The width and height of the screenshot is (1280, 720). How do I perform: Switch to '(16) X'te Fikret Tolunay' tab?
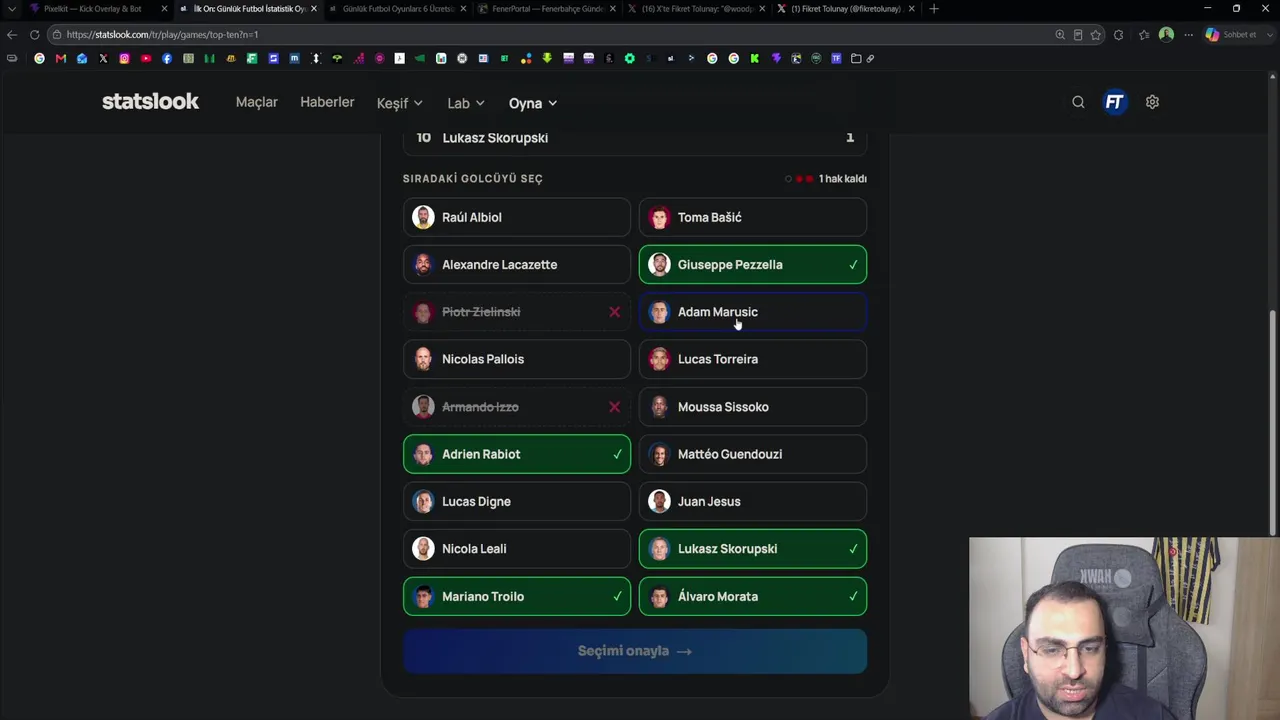pyautogui.click(x=696, y=9)
